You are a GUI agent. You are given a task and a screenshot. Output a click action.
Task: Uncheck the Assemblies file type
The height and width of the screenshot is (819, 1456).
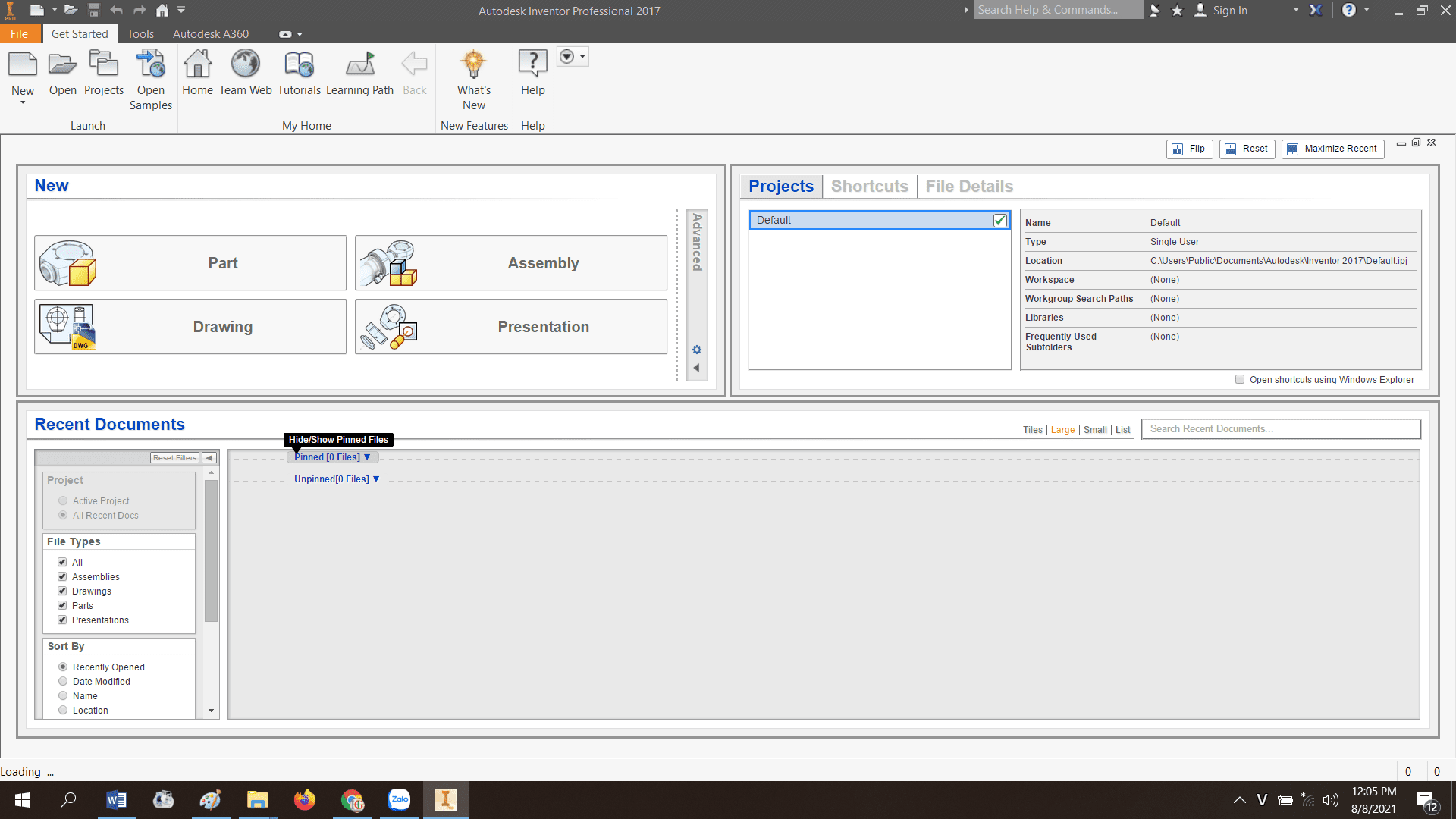pyautogui.click(x=62, y=577)
